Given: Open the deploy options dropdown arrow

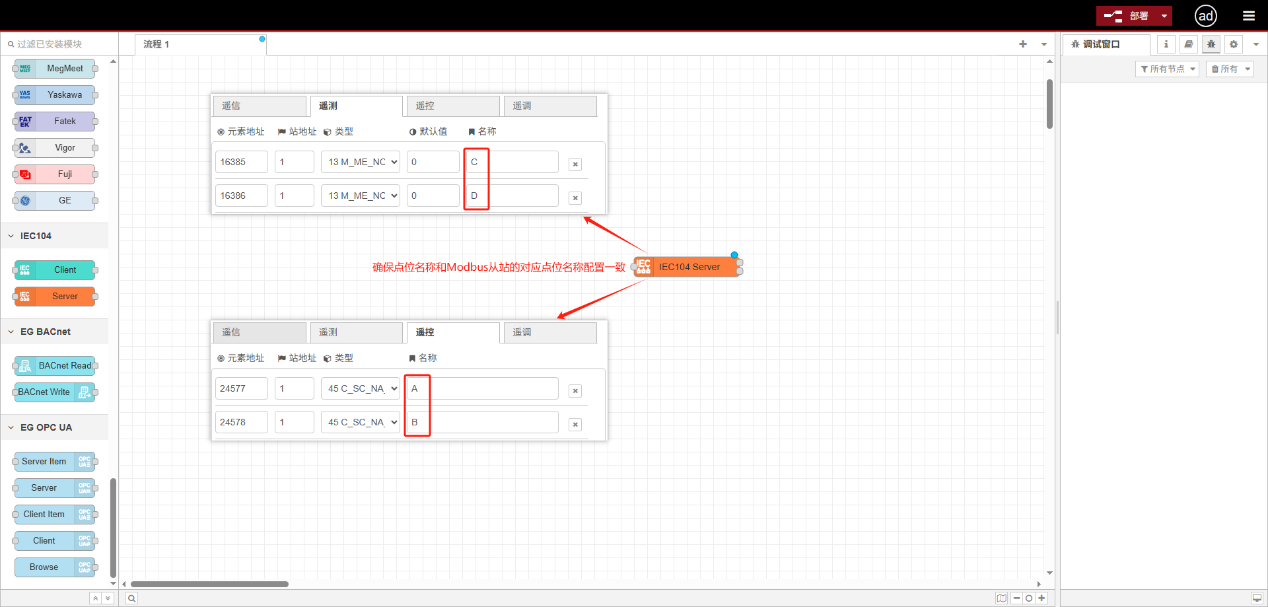Looking at the screenshot, I should [1165, 16].
